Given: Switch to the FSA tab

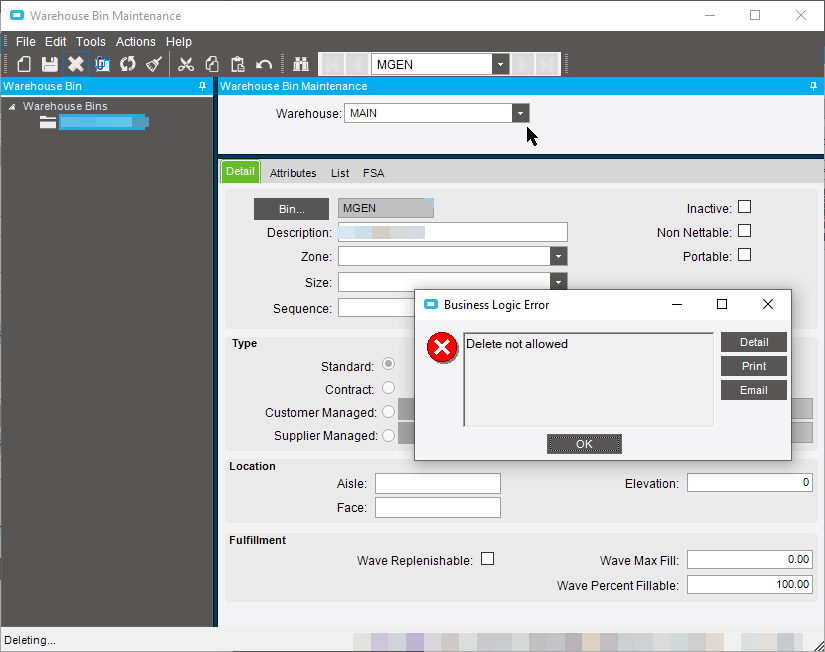Looking at the screenshot, I should 373,173.
